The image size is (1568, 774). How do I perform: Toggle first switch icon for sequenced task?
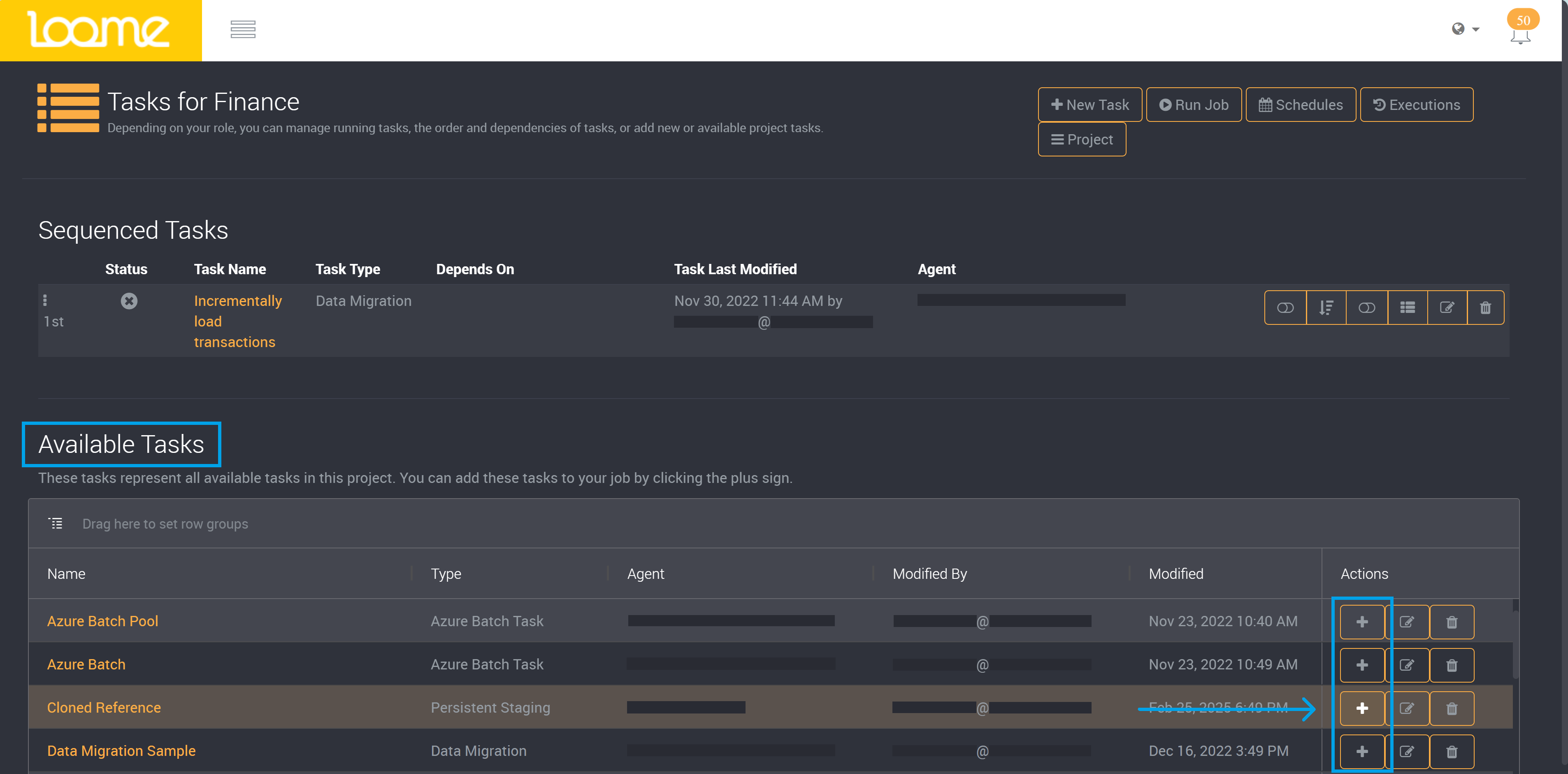(1285, 308)
